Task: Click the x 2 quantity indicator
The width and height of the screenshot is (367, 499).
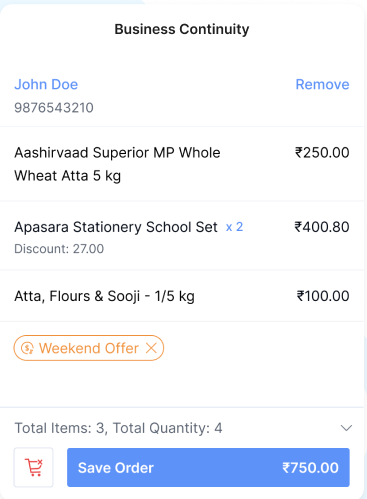Action: click(x=234, y=227)
